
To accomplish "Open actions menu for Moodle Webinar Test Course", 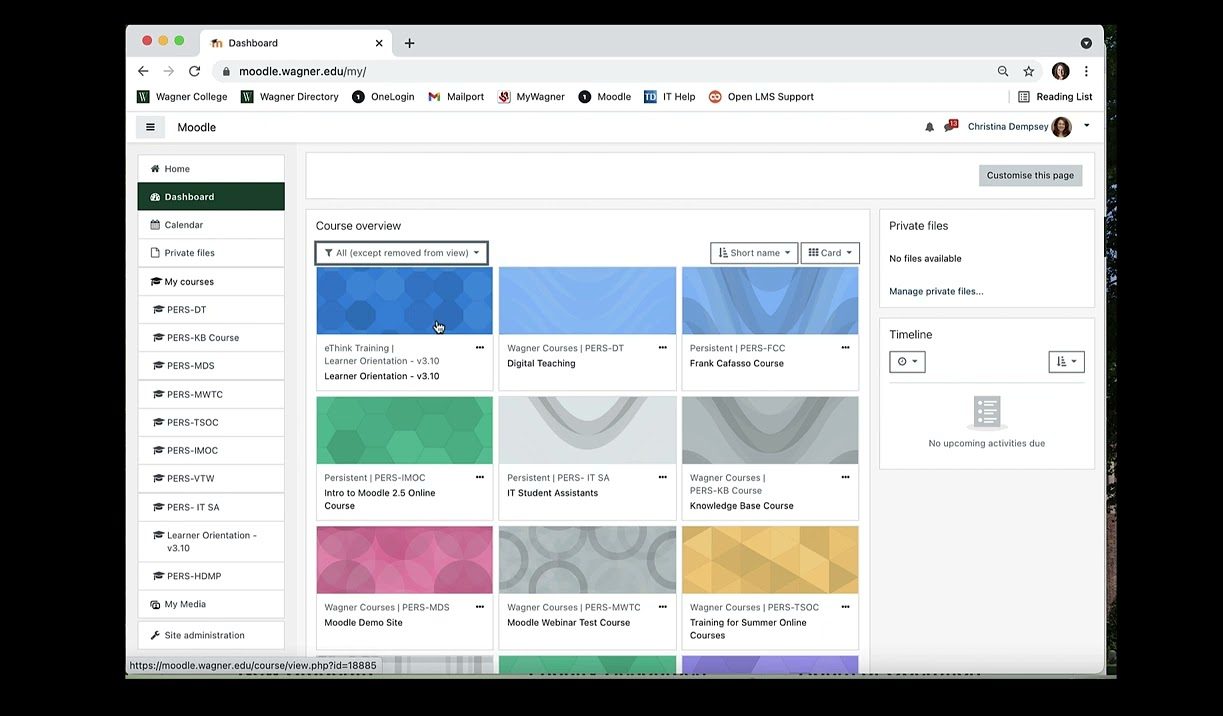I will coord(662,607).
